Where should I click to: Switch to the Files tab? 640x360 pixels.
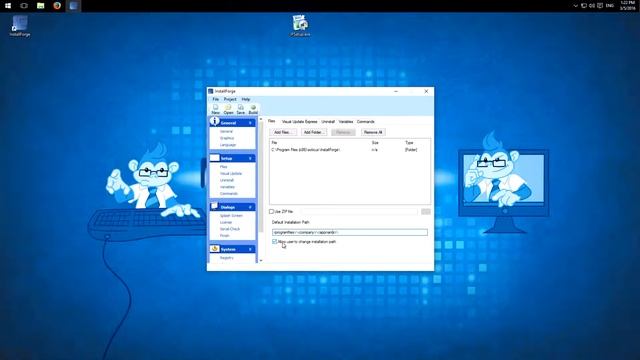[x=272, y=121]
